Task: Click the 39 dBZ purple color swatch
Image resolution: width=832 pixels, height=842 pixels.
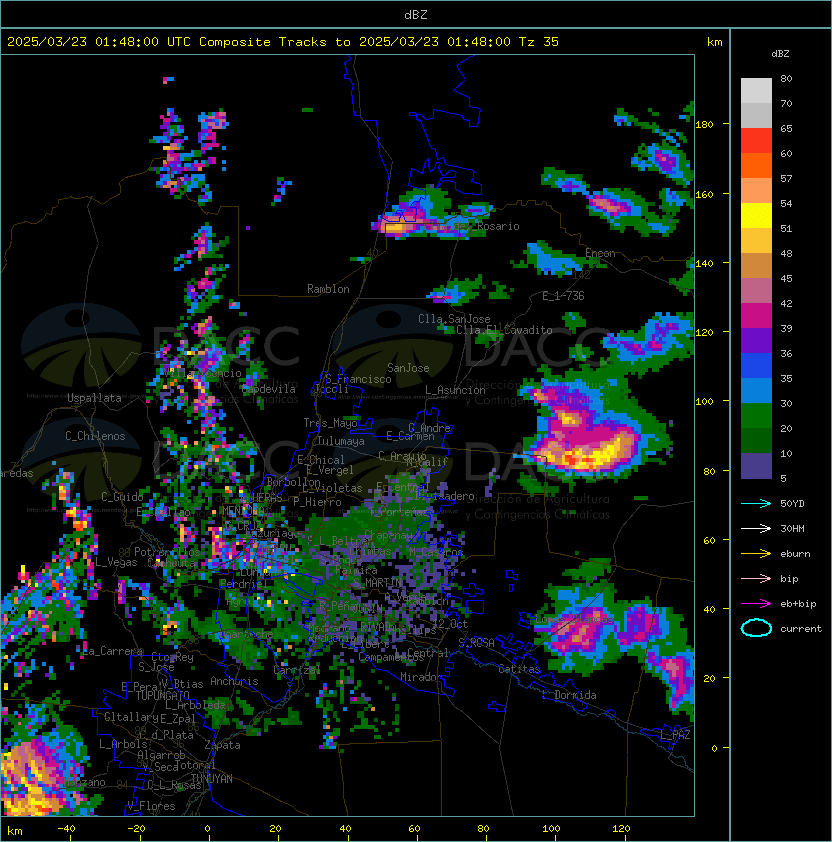Action: (x=756, y=340)
